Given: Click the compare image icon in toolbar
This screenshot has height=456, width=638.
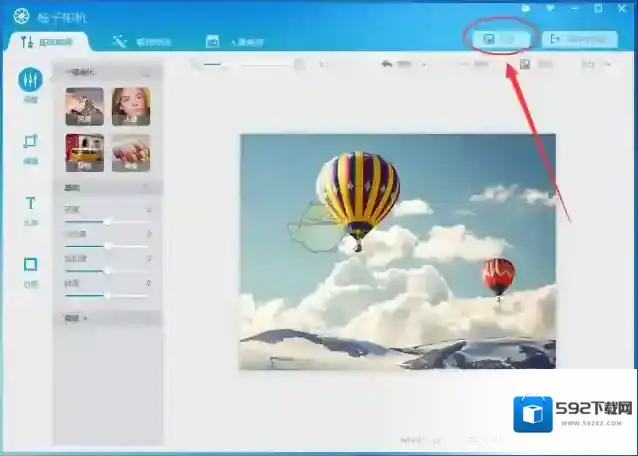Looking at the screenshot, I should click(x=524, y=65).
